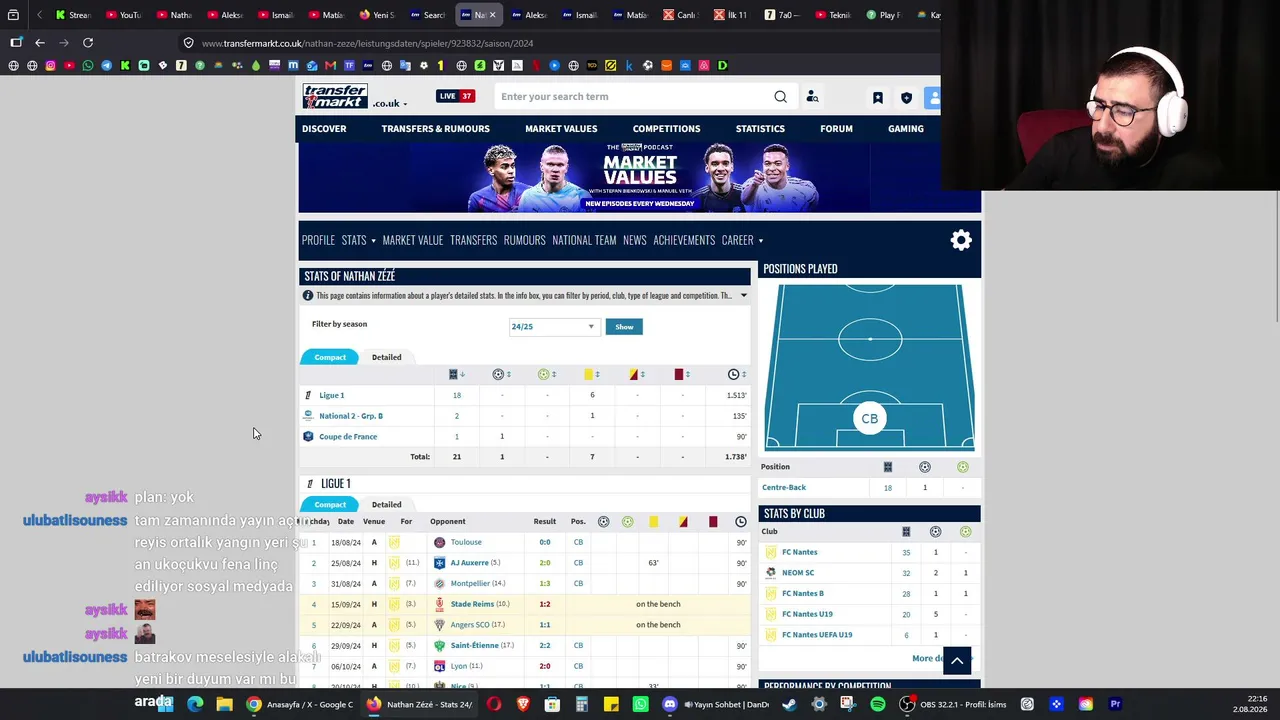Click the Show button
Viewport: 1280px width, 720px height.
pos(624,327)
